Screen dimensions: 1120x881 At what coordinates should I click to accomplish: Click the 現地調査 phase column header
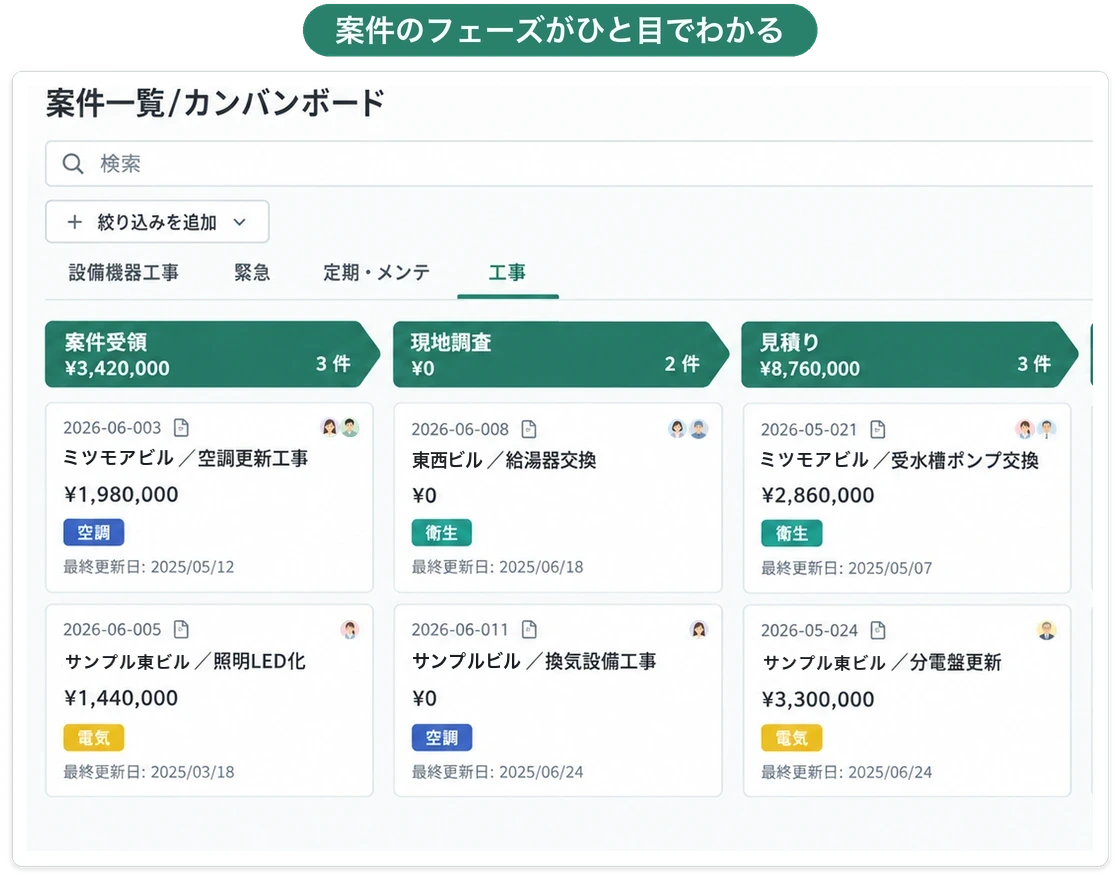560,354
